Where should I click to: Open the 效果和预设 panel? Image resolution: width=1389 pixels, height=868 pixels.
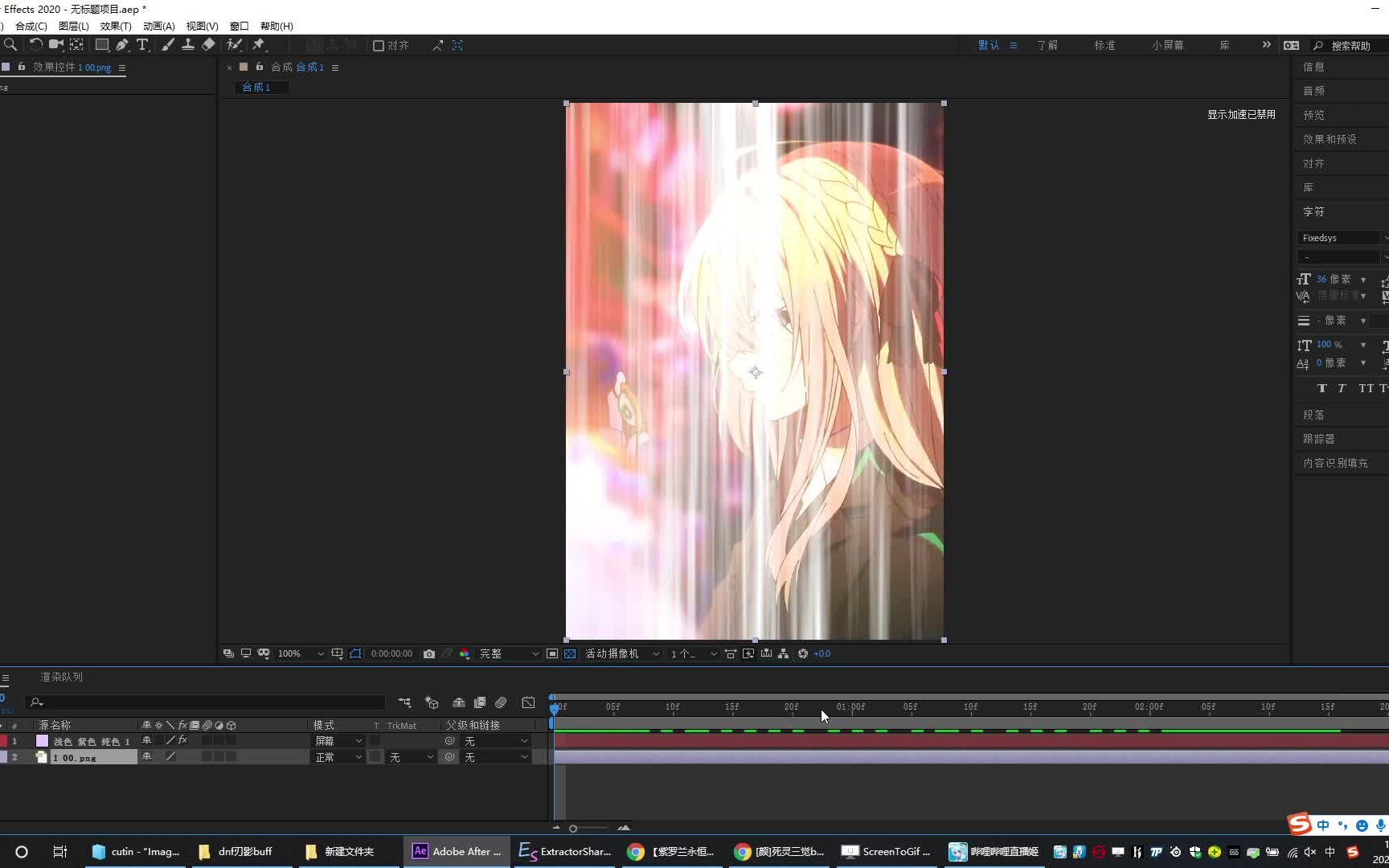click(x=1330, y=139)
